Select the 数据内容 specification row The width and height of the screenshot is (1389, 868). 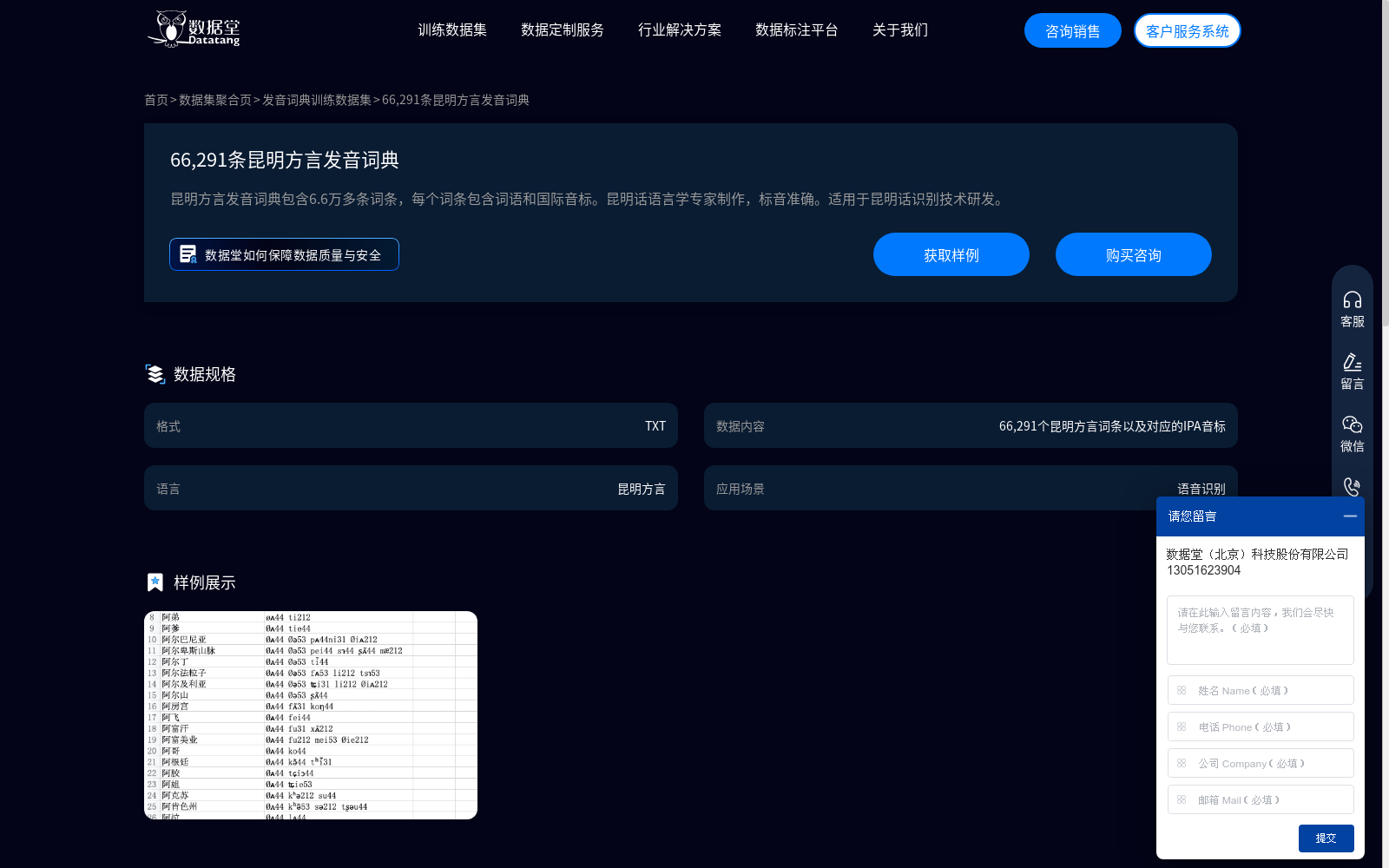pos(971,425)
